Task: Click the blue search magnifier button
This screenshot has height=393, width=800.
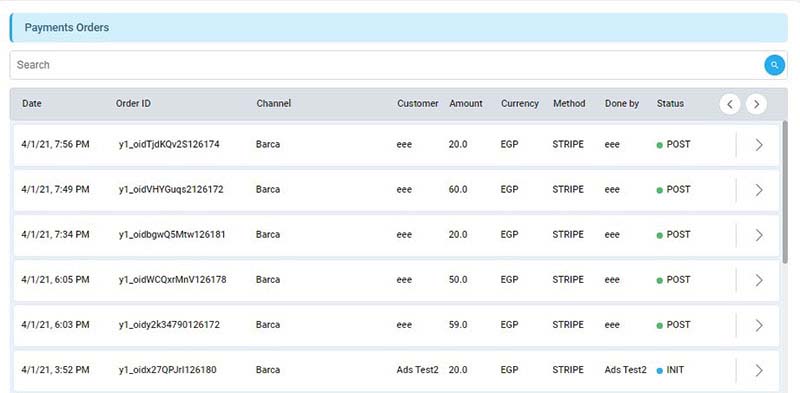Action: click(774, 65)
